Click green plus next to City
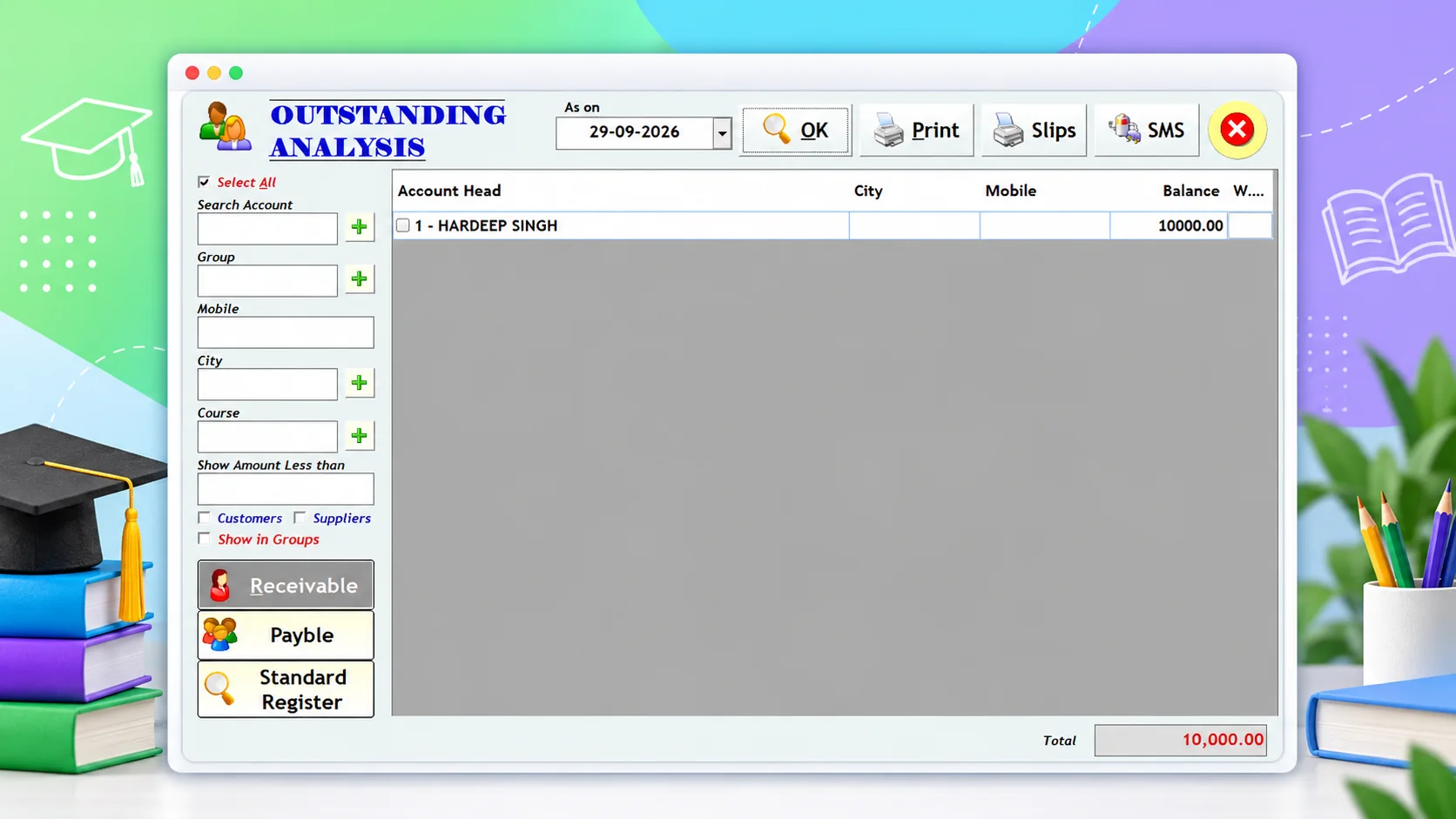The width and height of the screenshot is (1456, 819). pyautogui.click(x=359, y=383)
